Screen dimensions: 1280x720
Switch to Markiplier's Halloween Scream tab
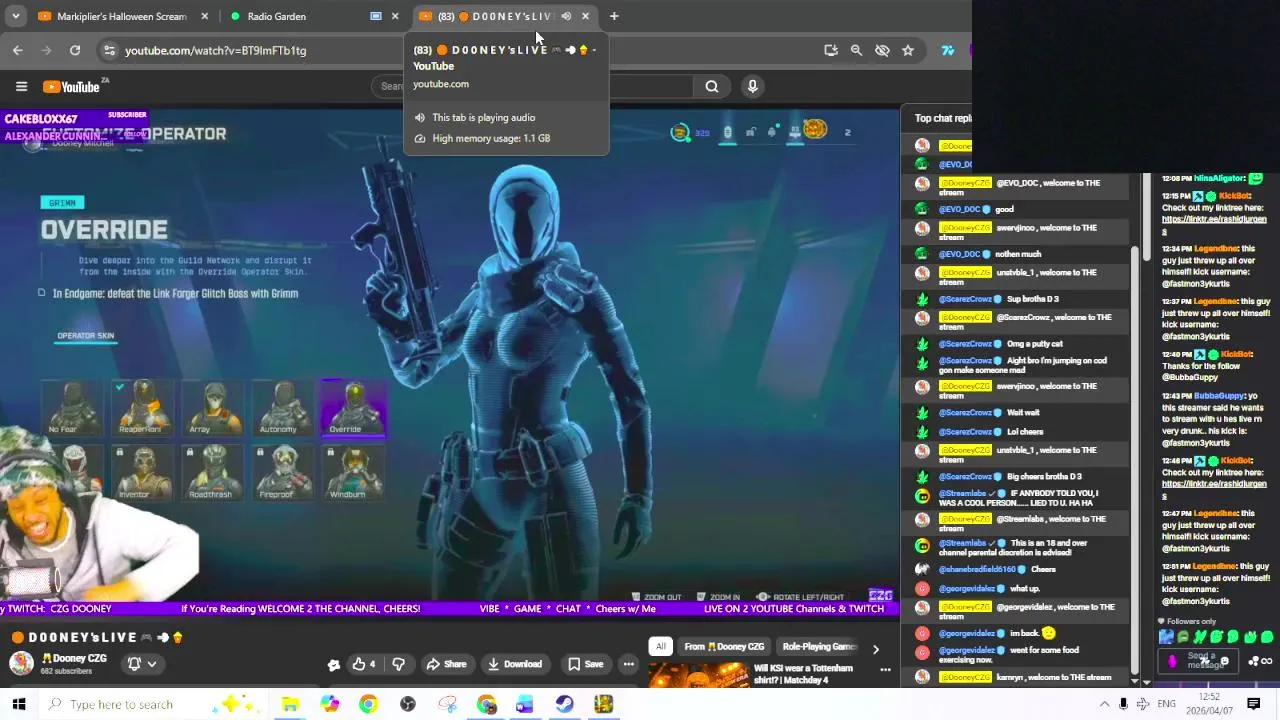[x=120, y=16]
